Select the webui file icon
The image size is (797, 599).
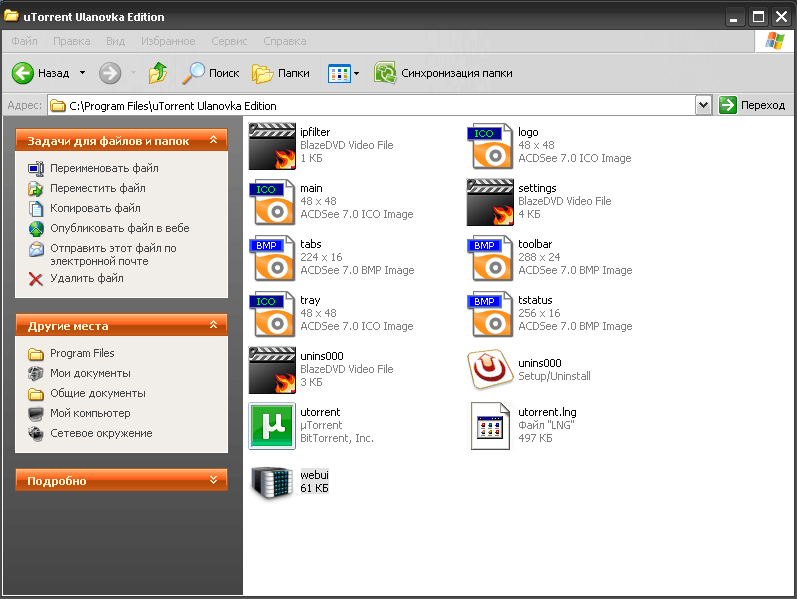coord(271,481)
